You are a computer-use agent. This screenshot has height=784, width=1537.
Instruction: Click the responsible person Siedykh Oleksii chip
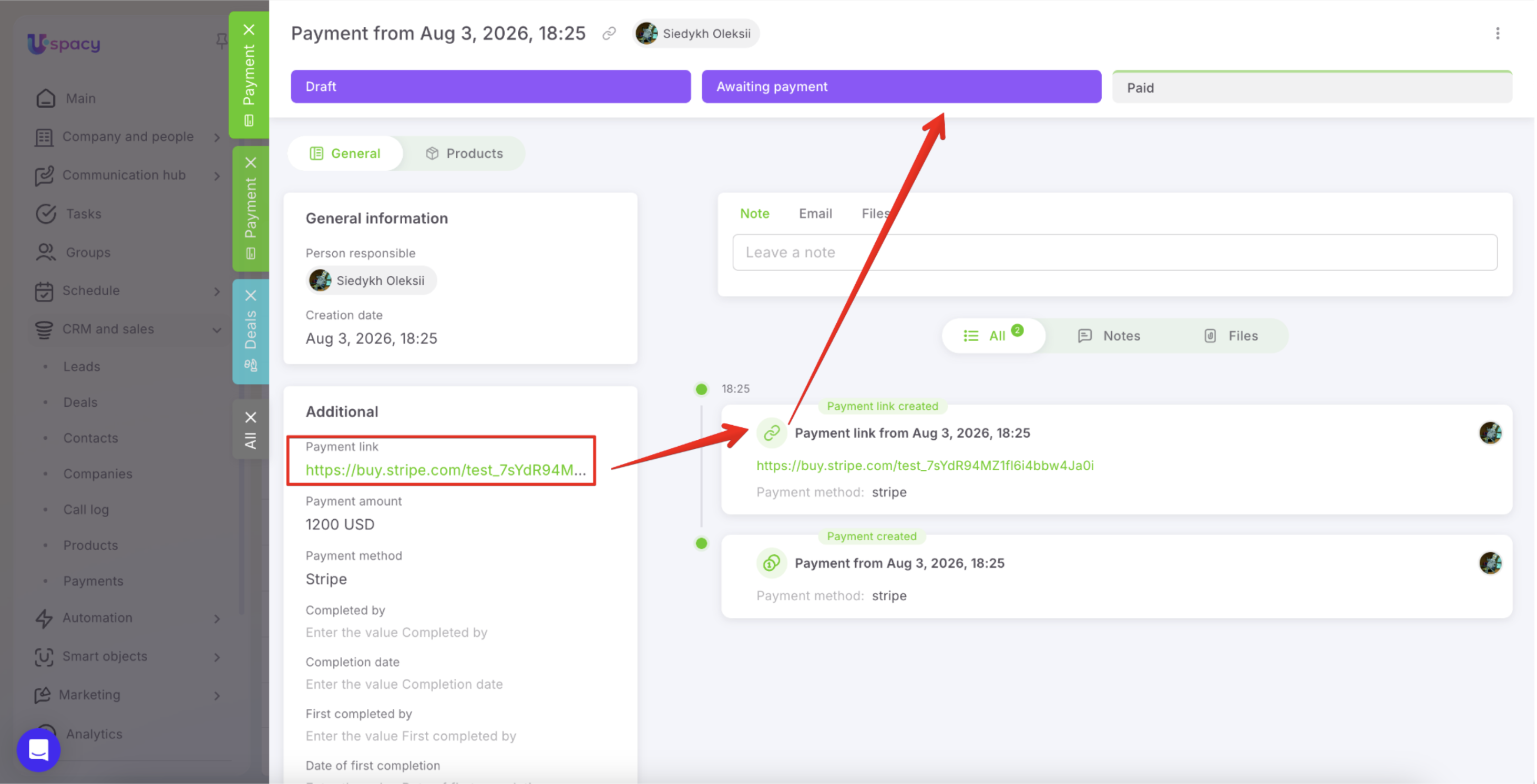(371, 281)
